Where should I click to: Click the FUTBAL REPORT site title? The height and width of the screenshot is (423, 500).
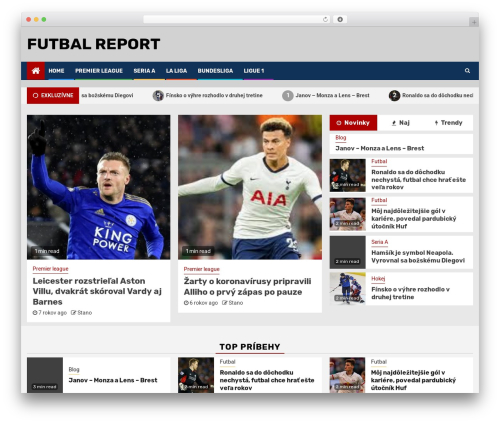pyautogui.click(x=94, y=44)
